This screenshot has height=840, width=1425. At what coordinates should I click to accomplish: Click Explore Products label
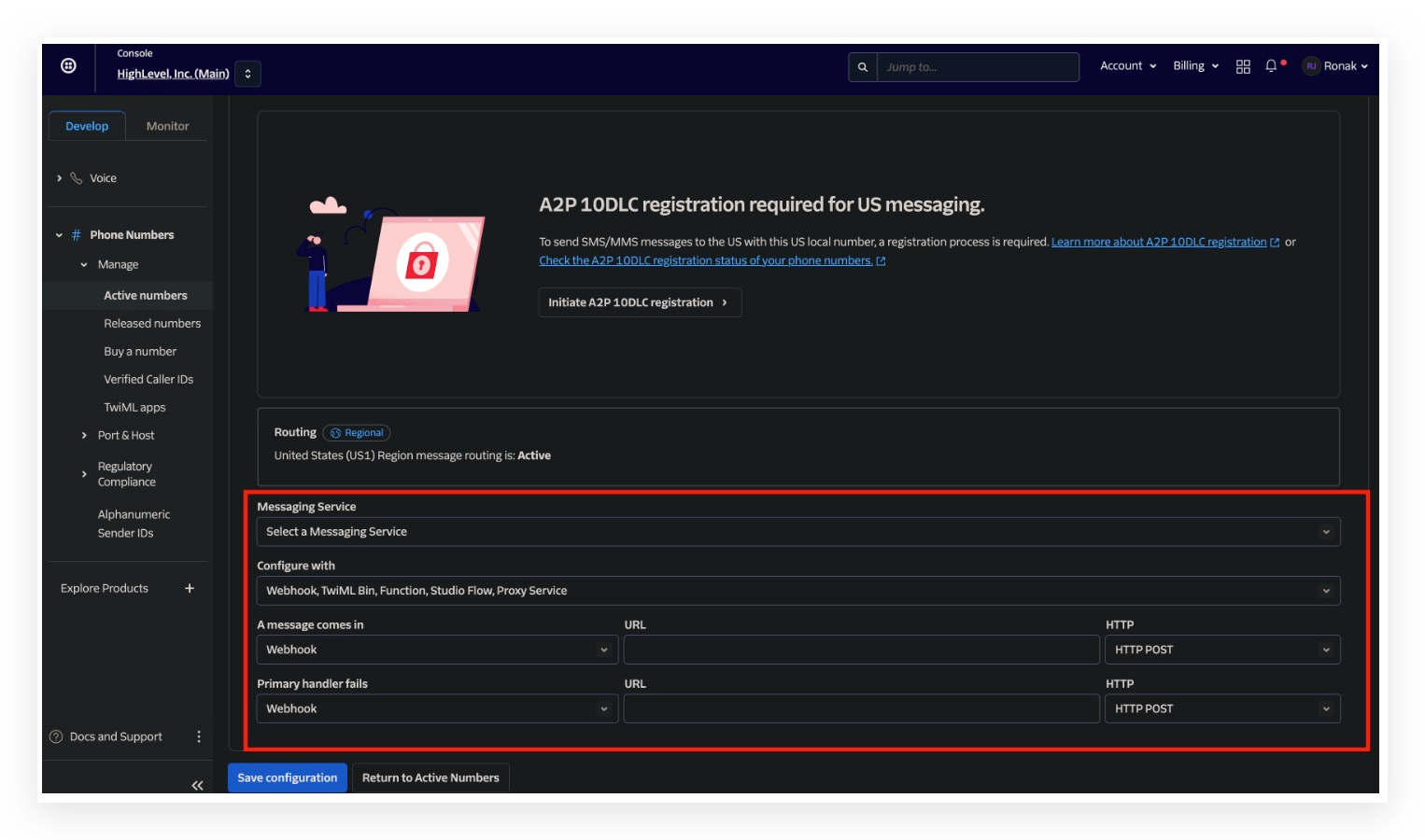pos(105,589)
